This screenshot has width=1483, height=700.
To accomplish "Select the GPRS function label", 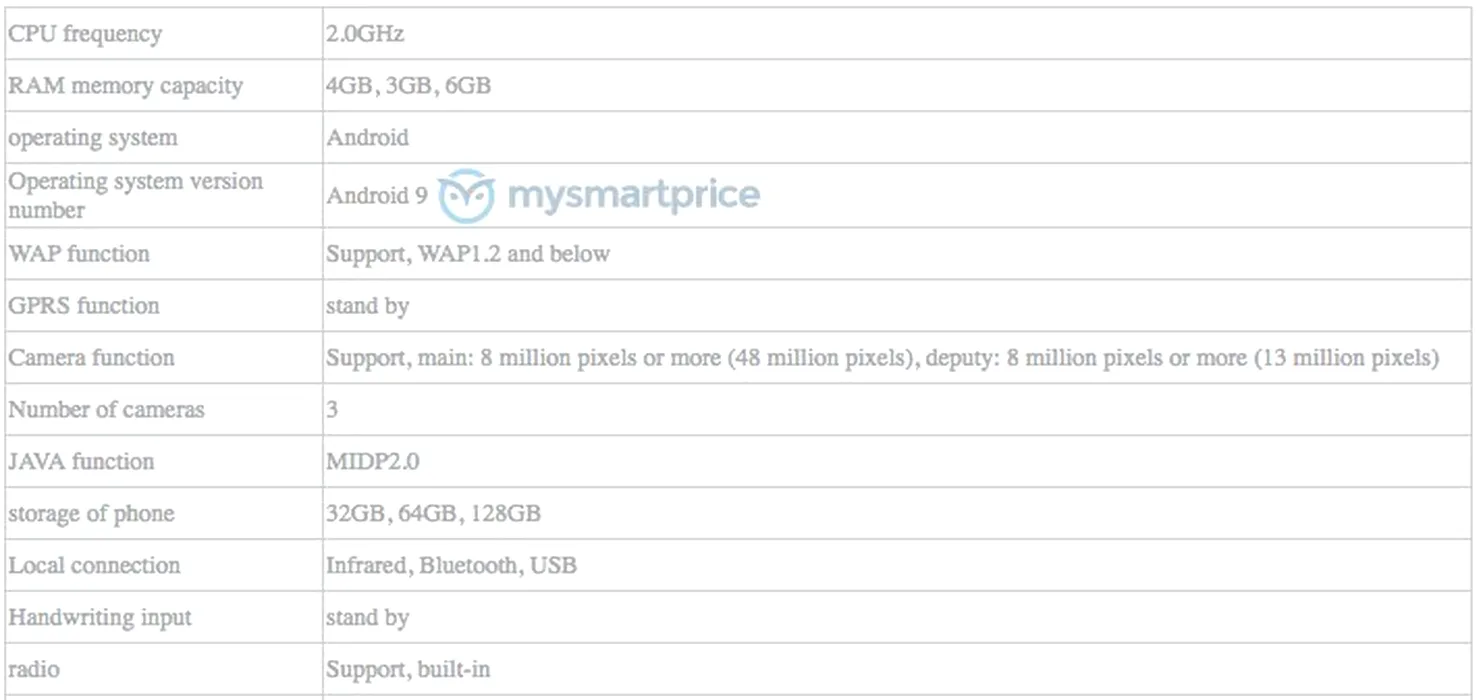I will tap(84, 306).
